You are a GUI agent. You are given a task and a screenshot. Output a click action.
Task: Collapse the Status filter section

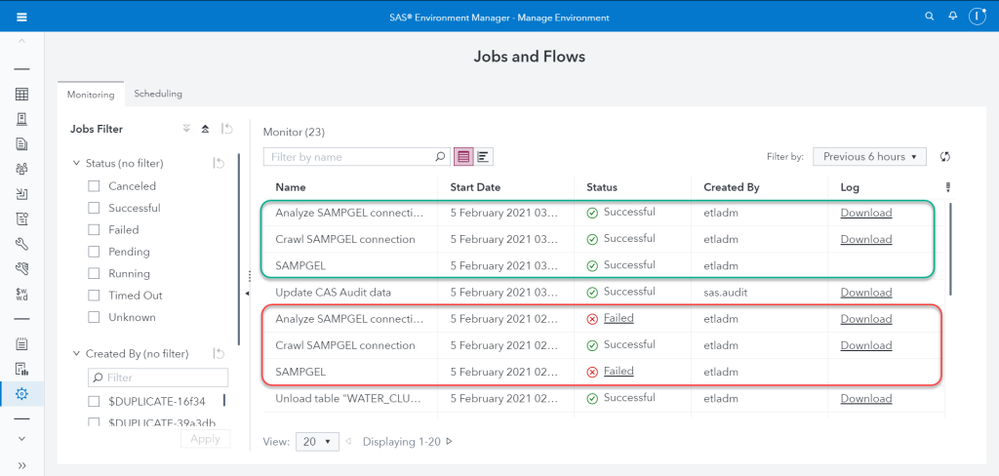pos(77,163)
